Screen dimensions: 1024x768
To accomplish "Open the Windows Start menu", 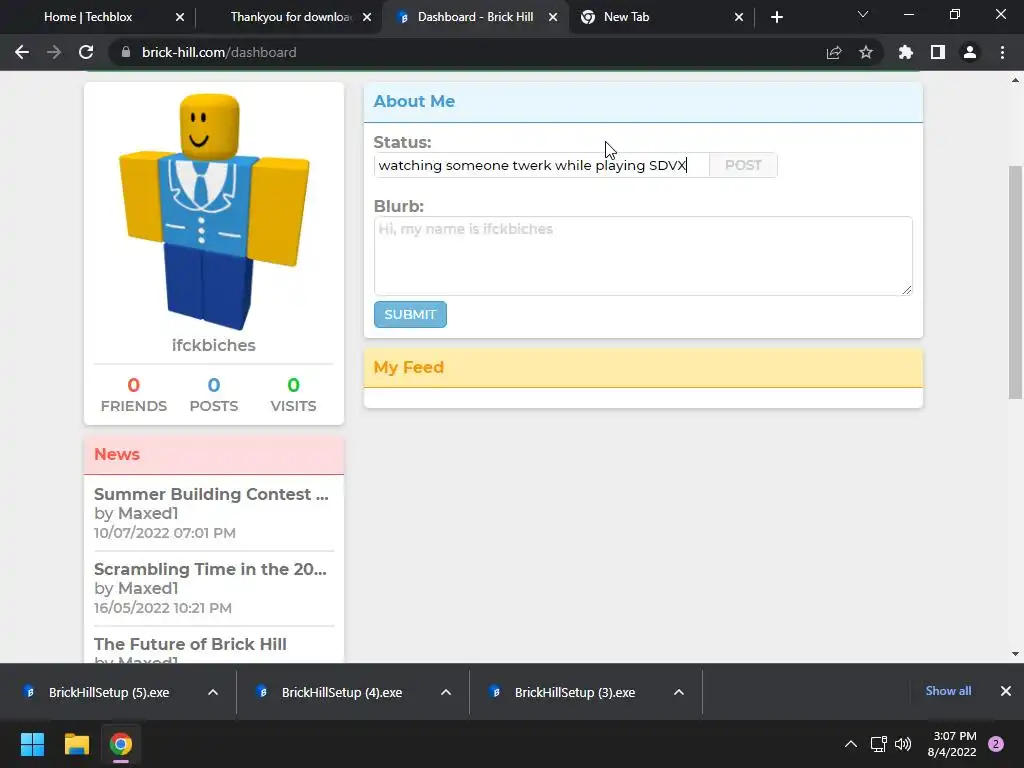I will [x=32, y=744].
